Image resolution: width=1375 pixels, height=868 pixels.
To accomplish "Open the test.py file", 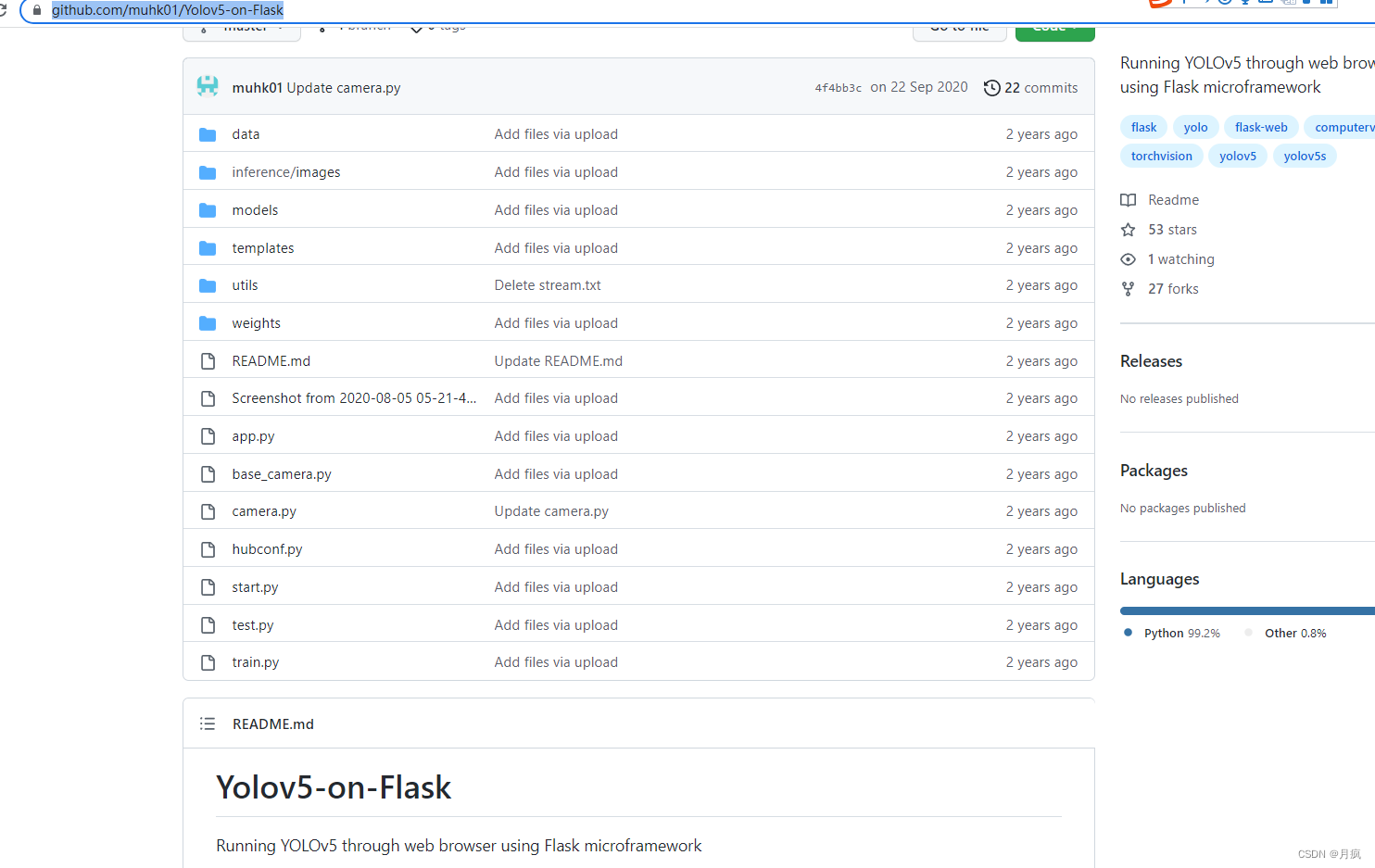I will tap(253, 625).
